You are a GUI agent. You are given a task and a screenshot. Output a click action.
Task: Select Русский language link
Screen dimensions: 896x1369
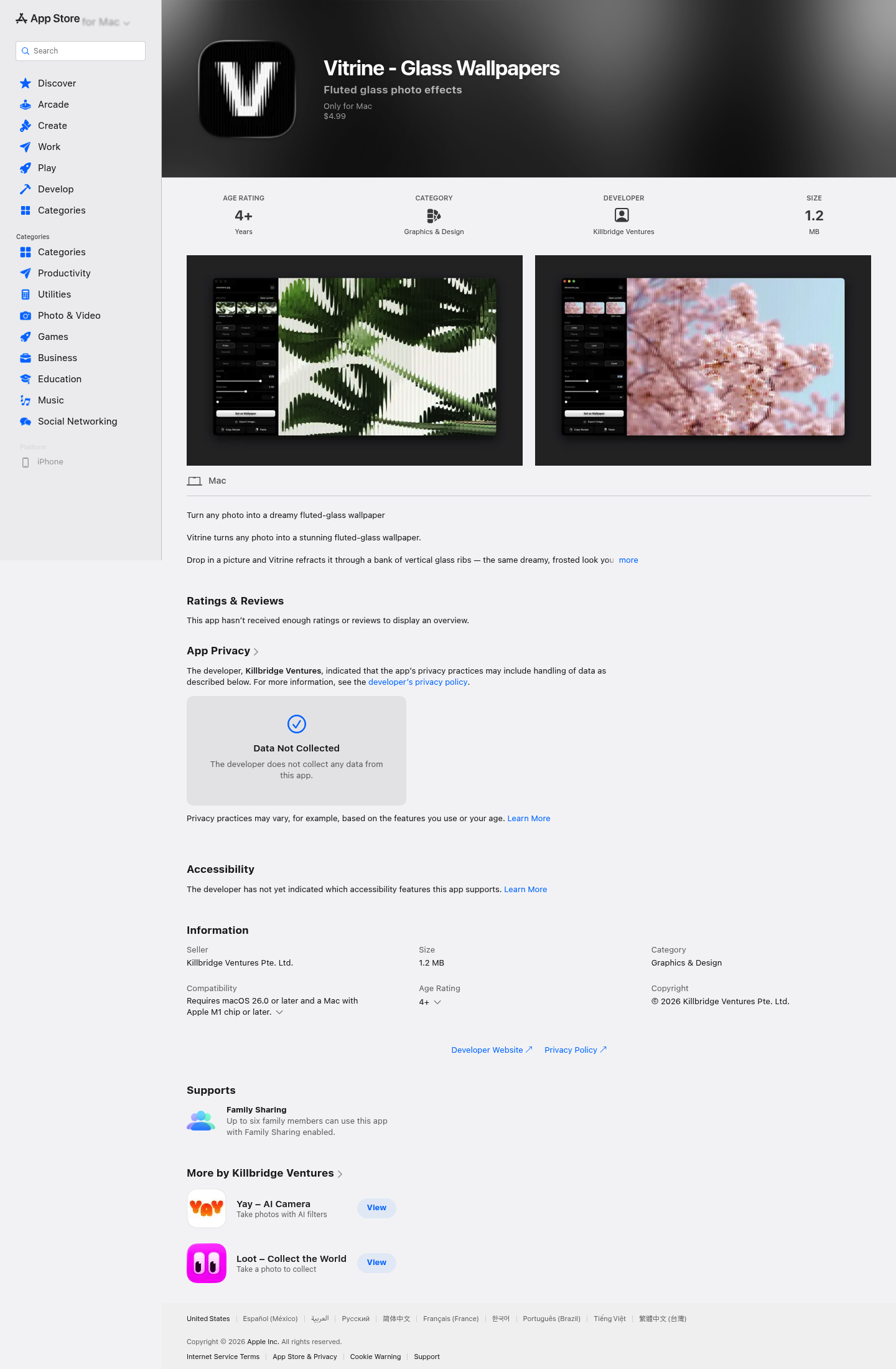coord(356,1319)
